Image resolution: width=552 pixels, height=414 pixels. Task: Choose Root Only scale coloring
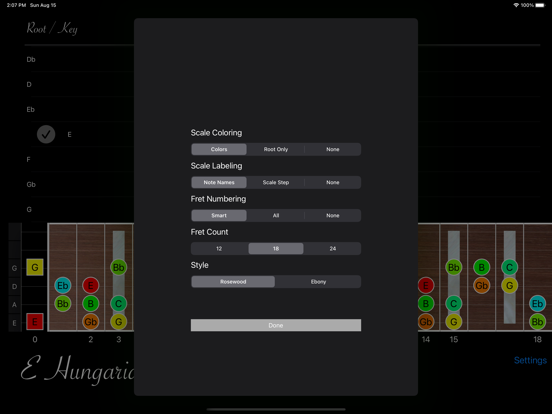pos(276,149)
